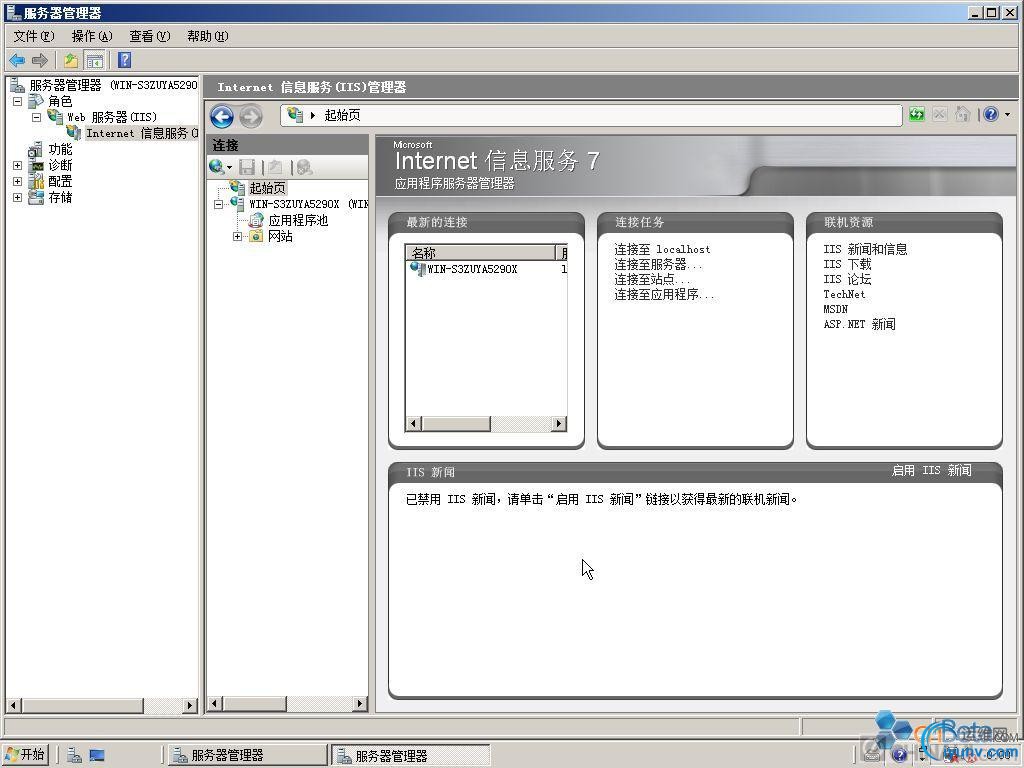Open IIS 下载 link
This screenshot has width=1024, height=768.
[847, 264]
